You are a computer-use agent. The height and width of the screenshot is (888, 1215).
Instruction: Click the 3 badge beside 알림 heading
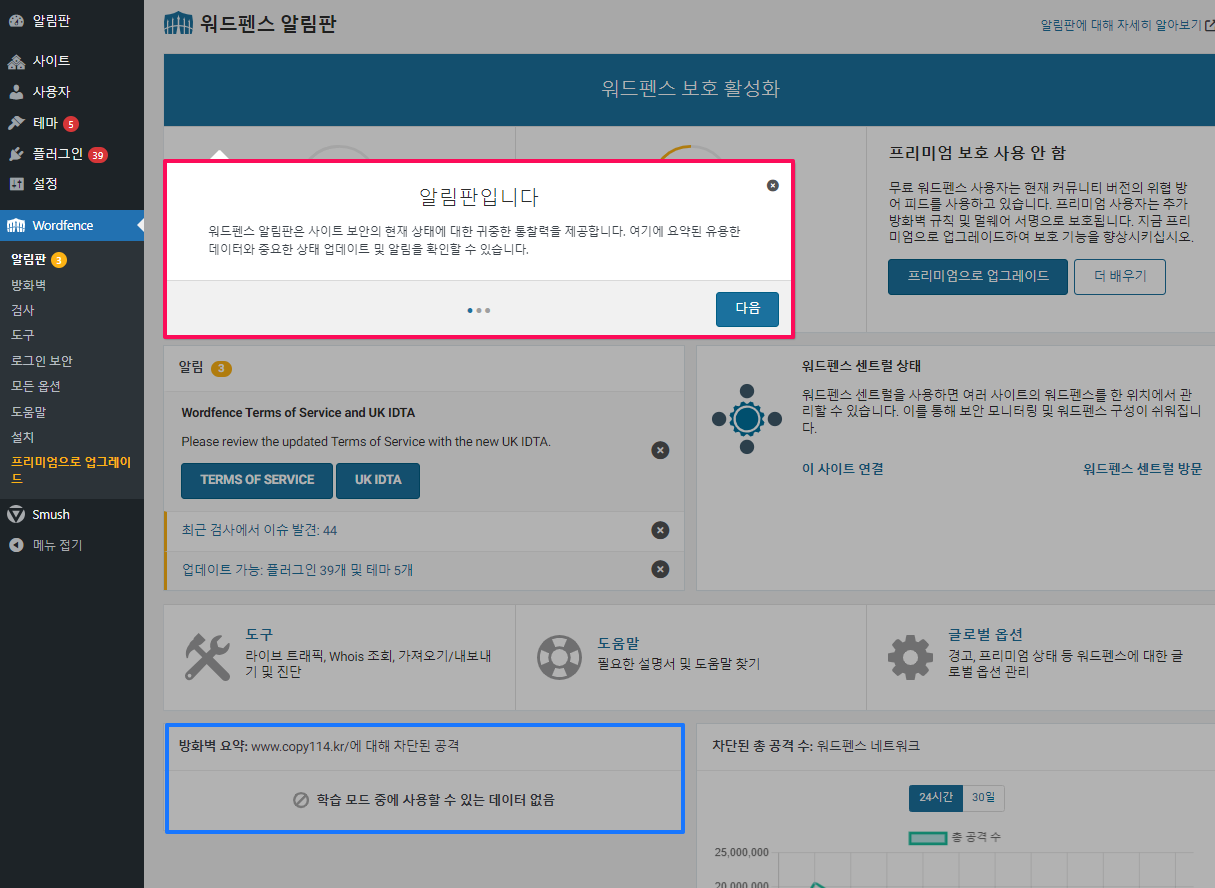tap(221, 368)
